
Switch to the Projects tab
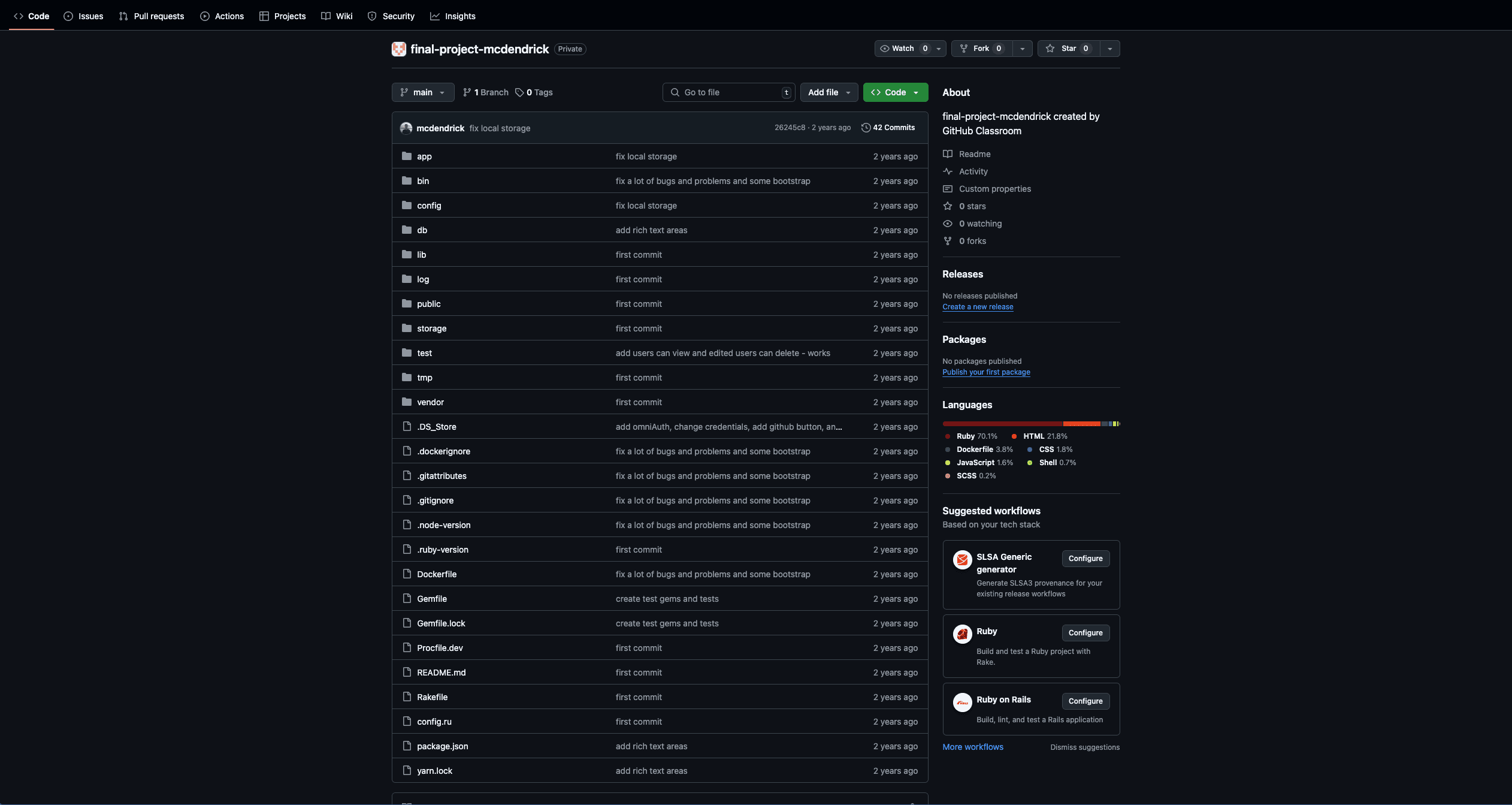[x=283, y=16]
